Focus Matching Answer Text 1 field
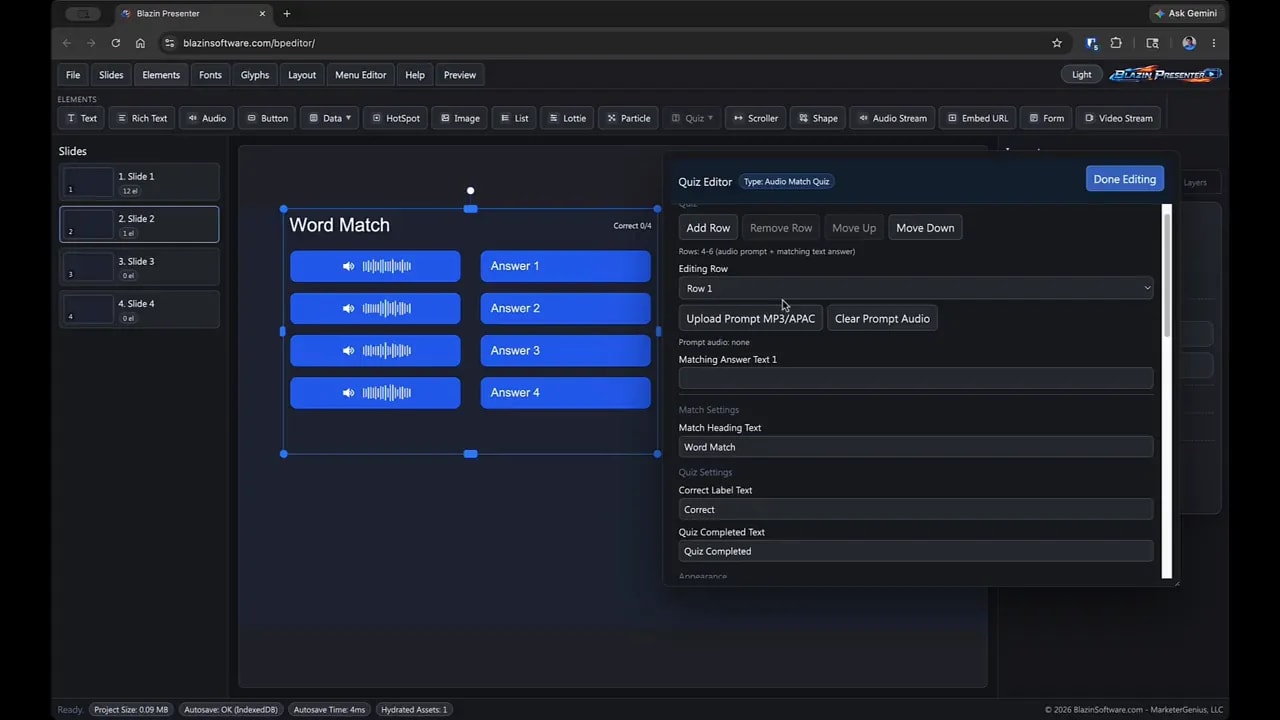The width and height of the screenshot is (1280, 720). [x=916, y=378]
